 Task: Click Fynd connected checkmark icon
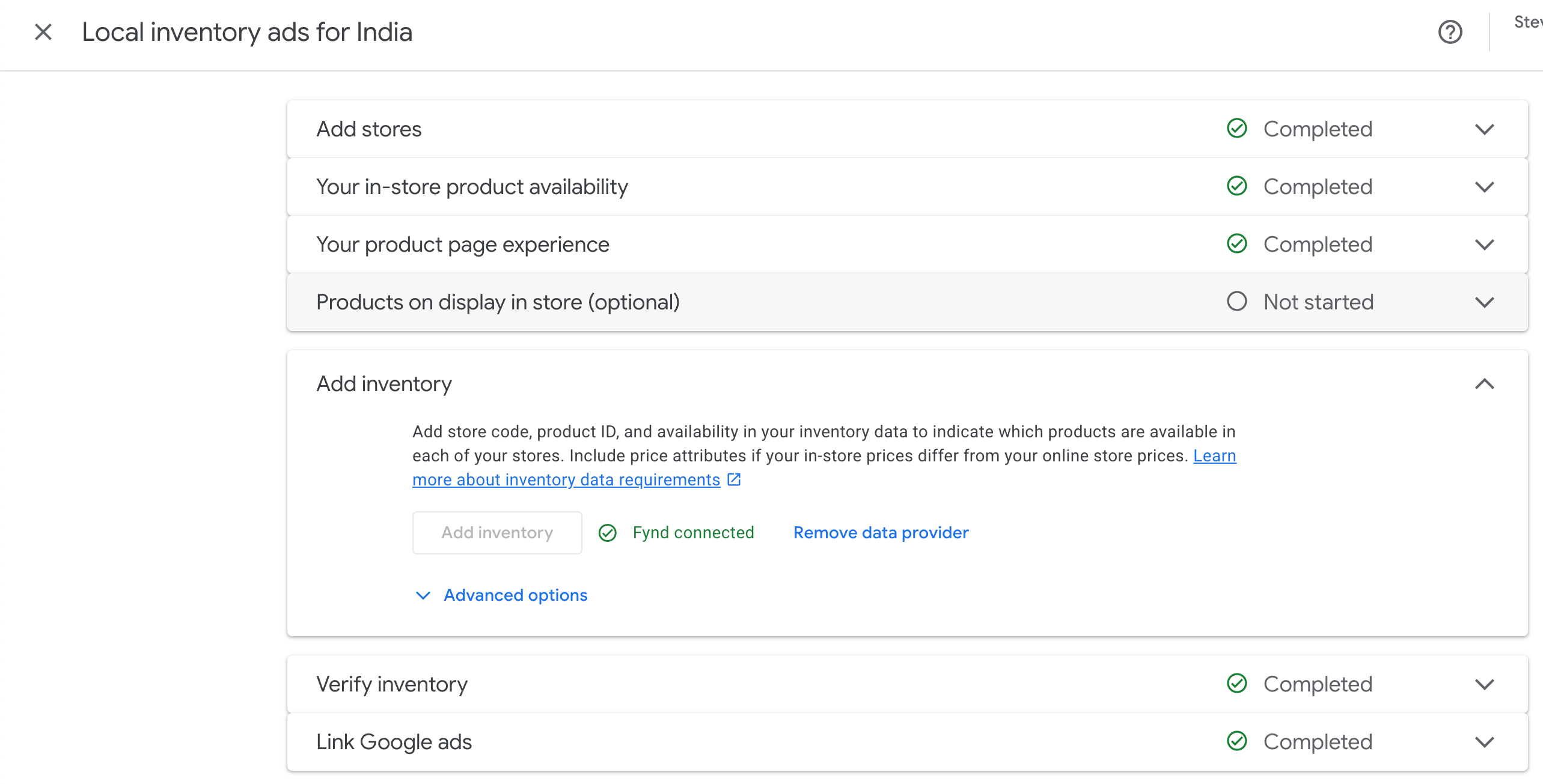(x=608, y=533)
